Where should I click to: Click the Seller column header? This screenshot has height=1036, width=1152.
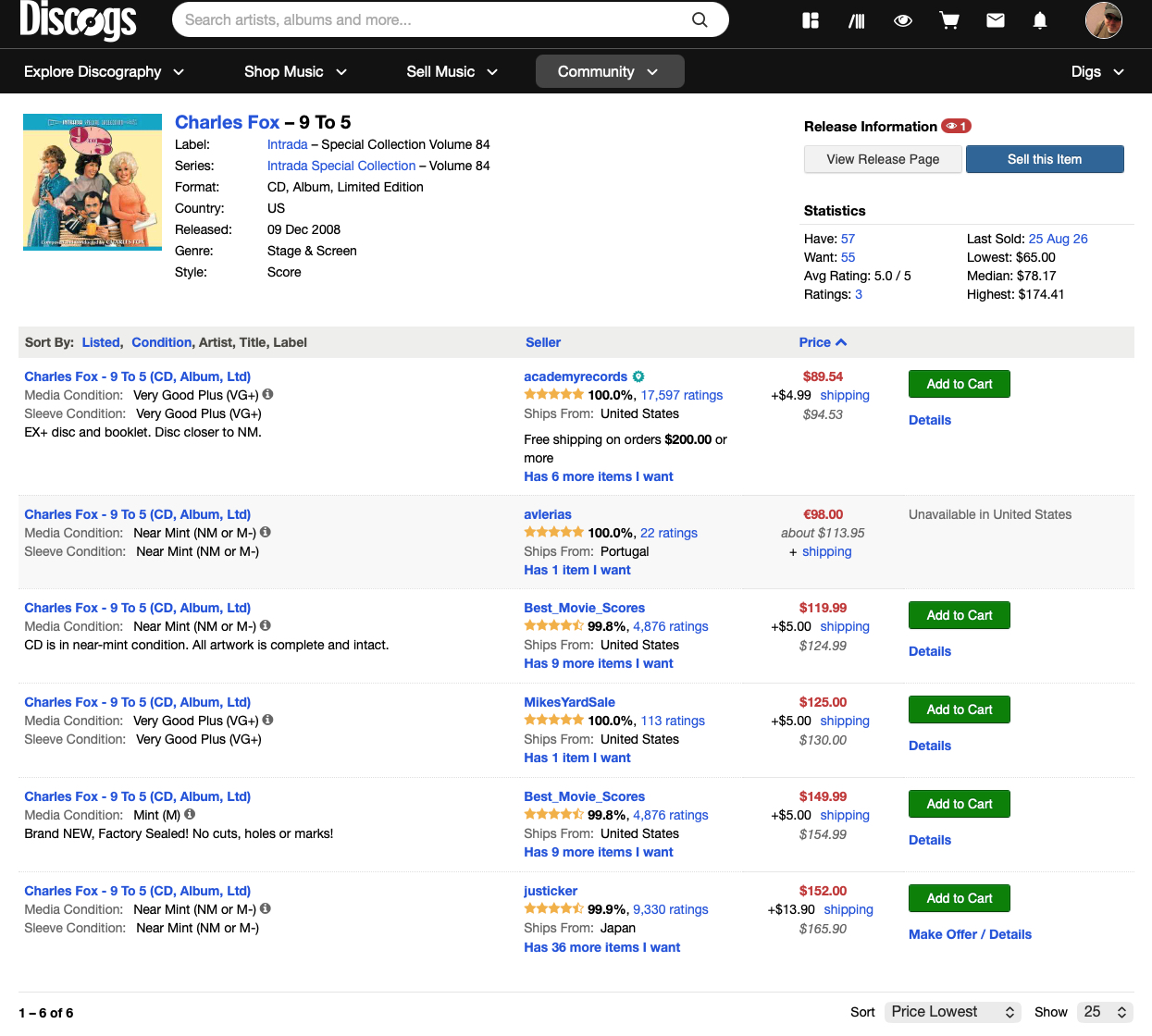tap(543, 342)
